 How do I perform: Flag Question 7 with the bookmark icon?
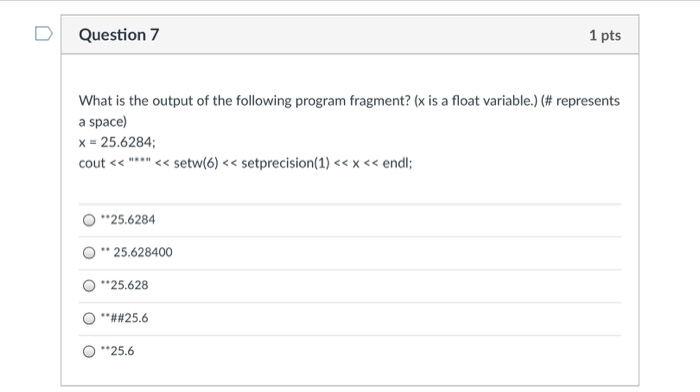point(44,33)
